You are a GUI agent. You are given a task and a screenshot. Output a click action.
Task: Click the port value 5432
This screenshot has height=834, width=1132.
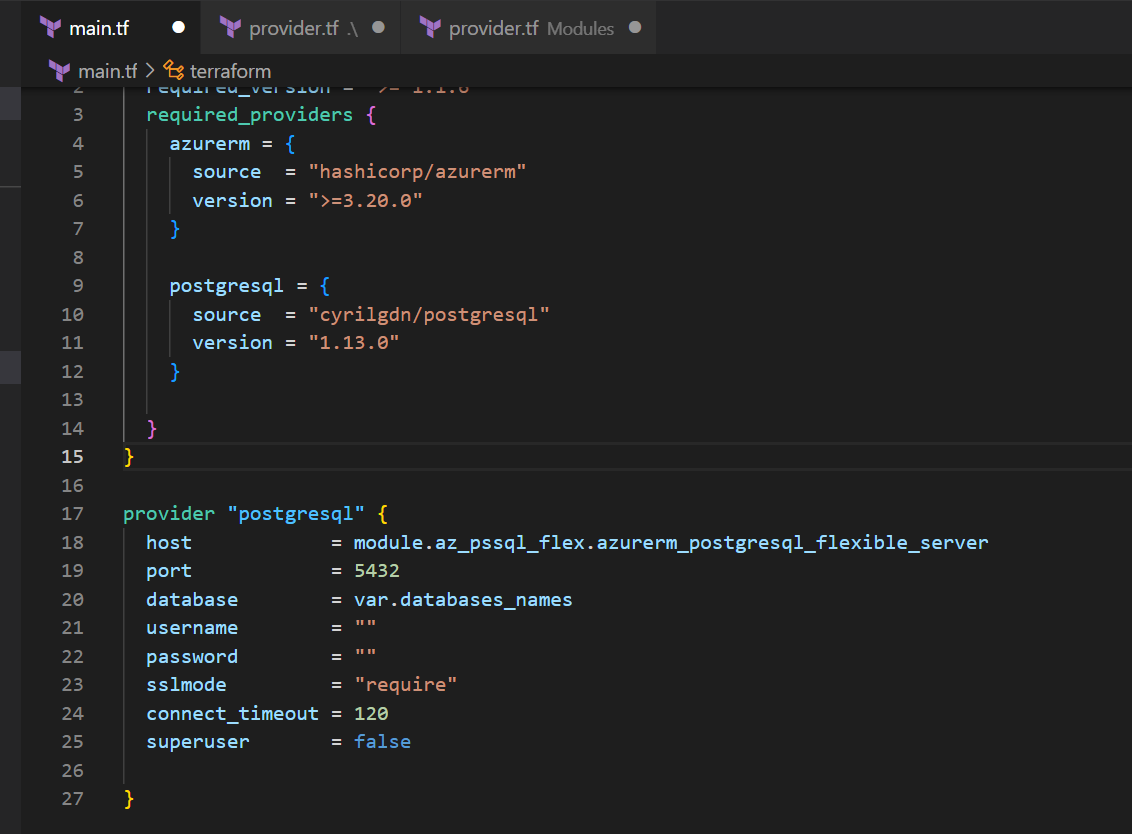[x=376, y=571]
